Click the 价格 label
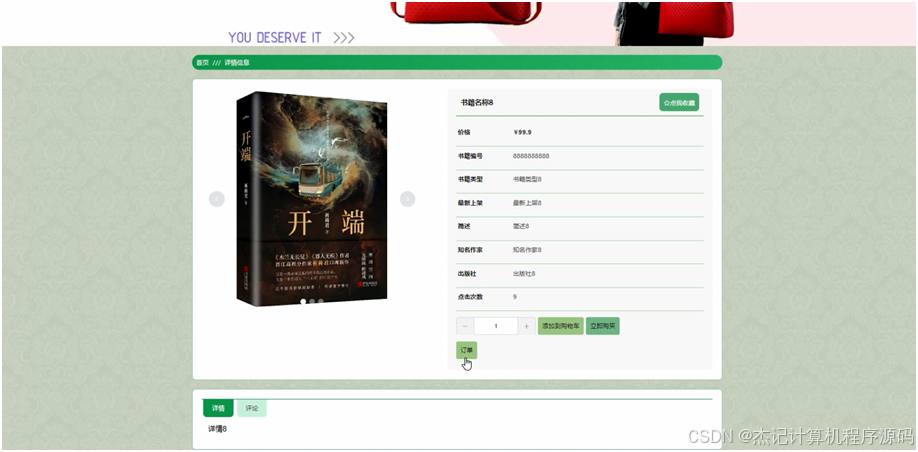Image resolution: width=918 pixels, height=452 pixels. 464,132
